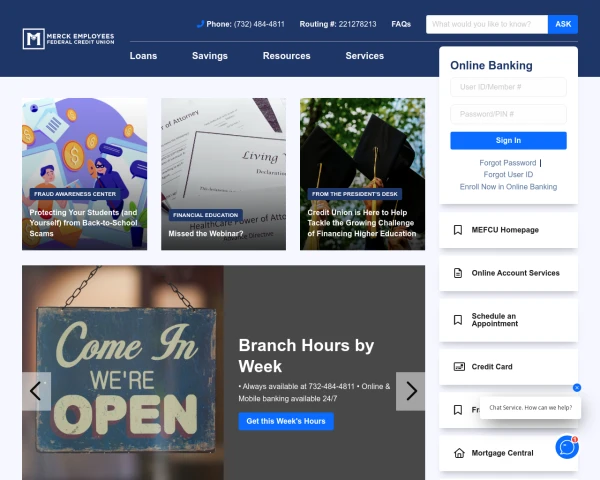Click the phone handset icon
600x480 pixels.
(x=200, y=24)
